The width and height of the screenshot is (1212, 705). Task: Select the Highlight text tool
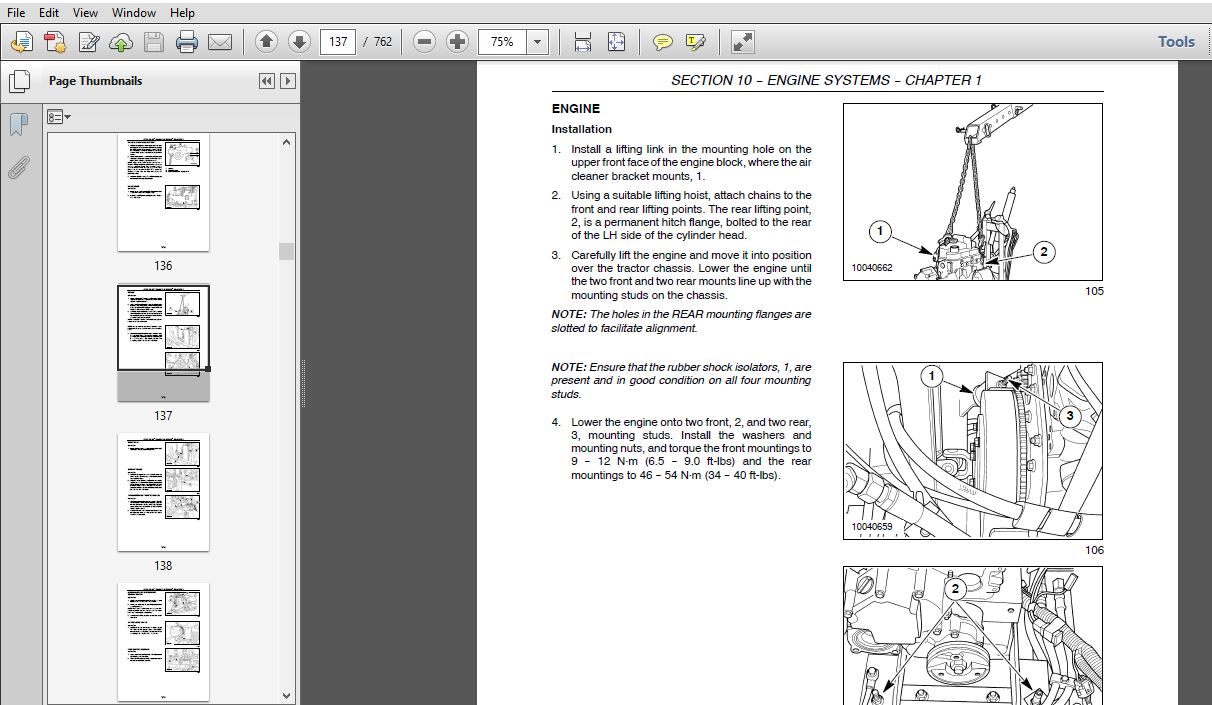[696, 42]
